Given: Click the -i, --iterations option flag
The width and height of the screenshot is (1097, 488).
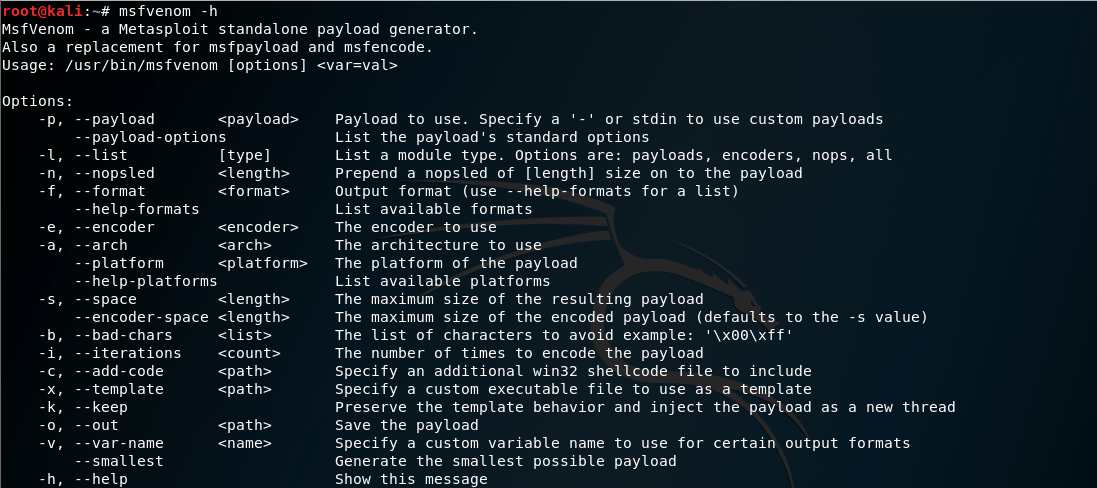Looking at the screenshot, I should pos(110,353).
